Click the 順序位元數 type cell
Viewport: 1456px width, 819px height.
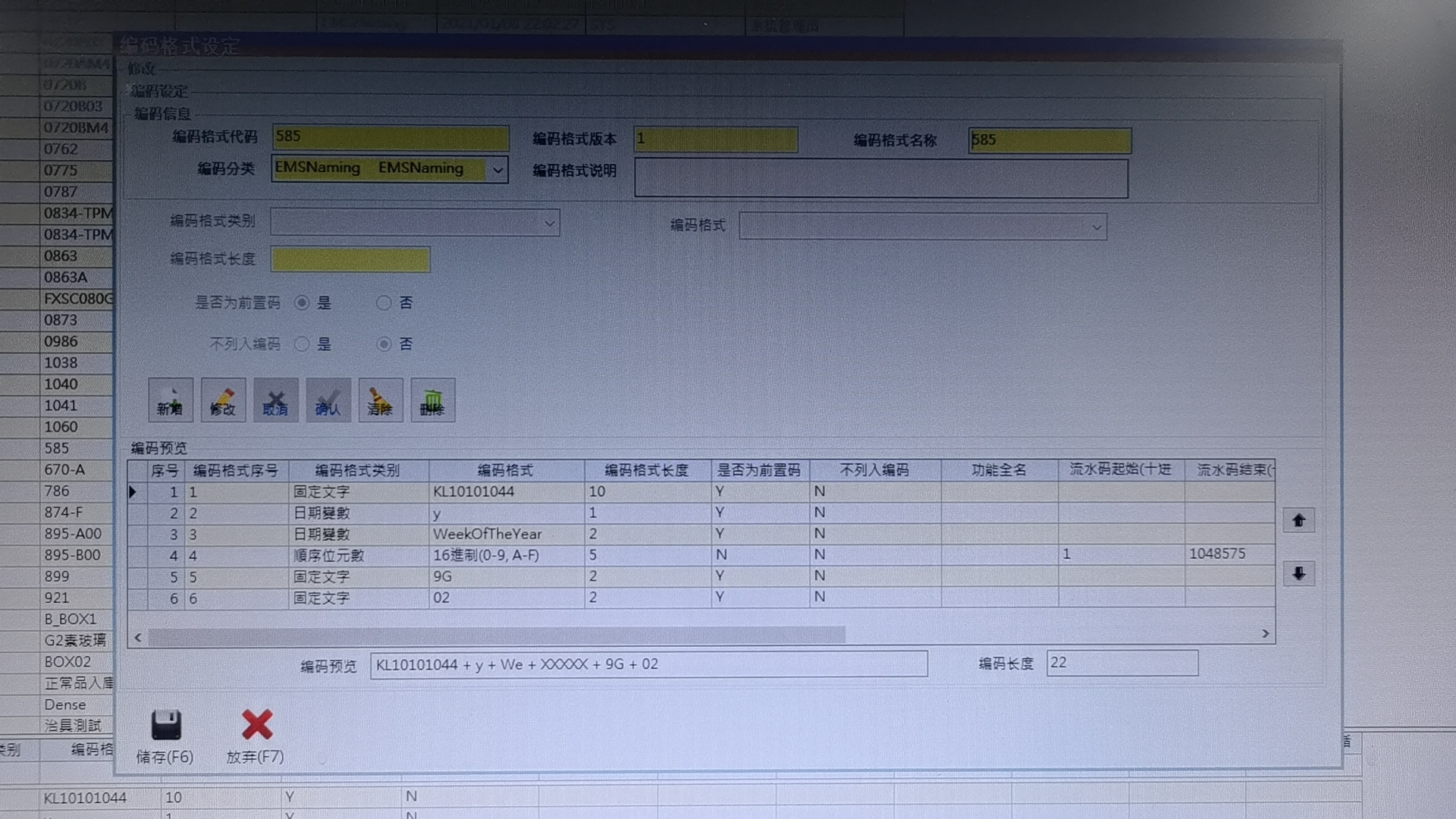(x=359, y=555)
